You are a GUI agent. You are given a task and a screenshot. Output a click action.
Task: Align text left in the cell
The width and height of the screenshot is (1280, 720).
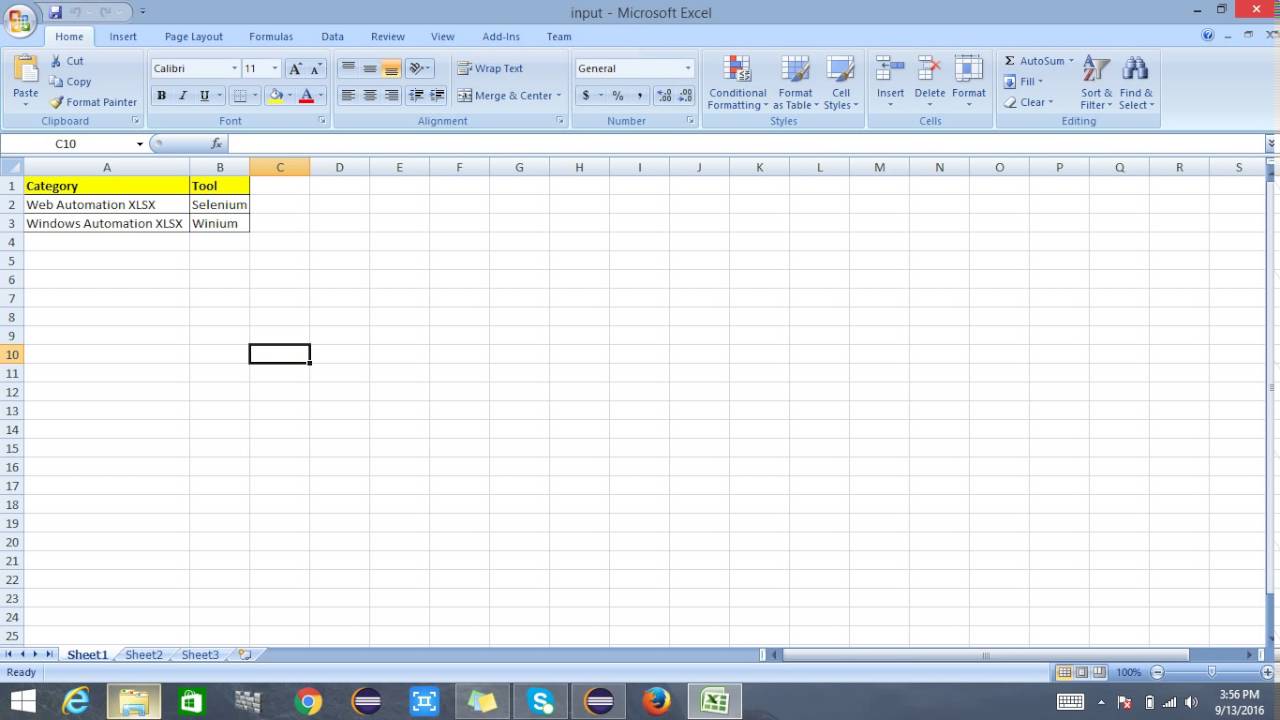(348, 95)
